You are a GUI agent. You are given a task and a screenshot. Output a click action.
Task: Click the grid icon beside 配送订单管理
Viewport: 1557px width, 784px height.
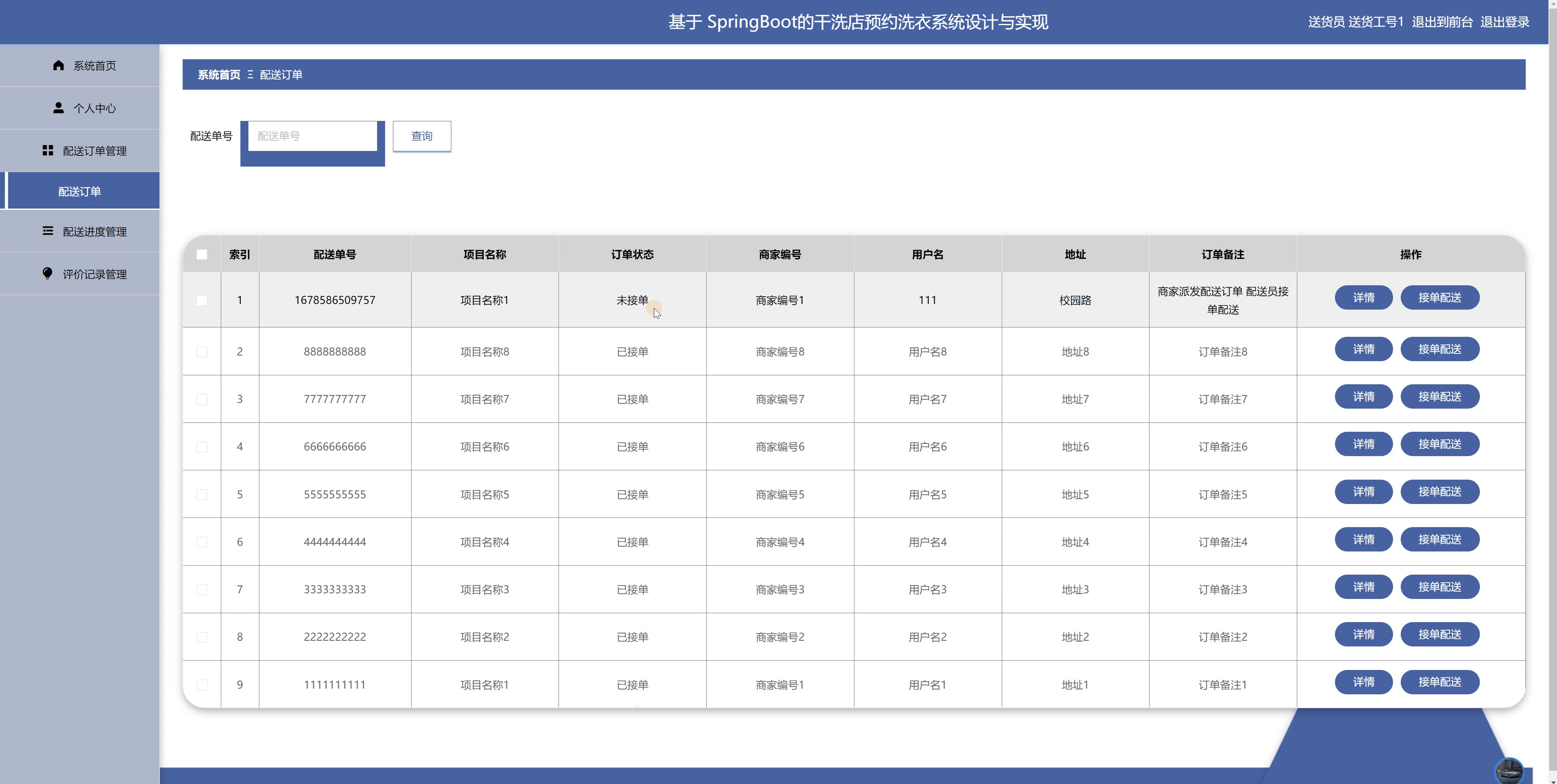pyautogui.click(x=48, y=150)
